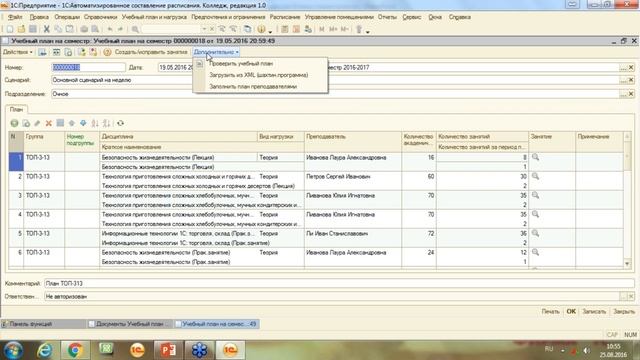Select Загрузить из XML menu item
The width and height of the screenshot is (640, 360).
point(259,75)
